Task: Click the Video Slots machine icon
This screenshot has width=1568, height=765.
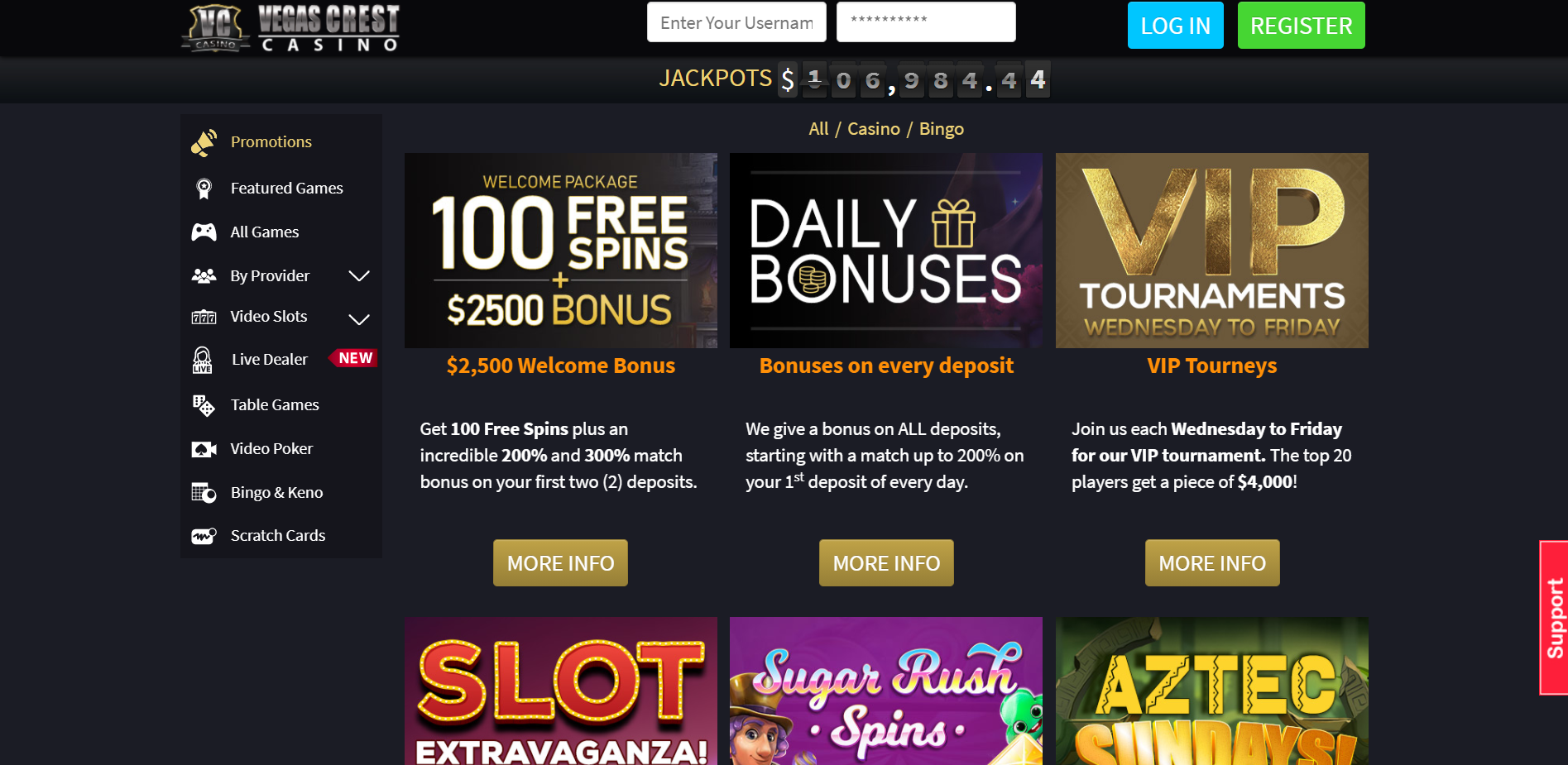Action: (x=204, y=317)
